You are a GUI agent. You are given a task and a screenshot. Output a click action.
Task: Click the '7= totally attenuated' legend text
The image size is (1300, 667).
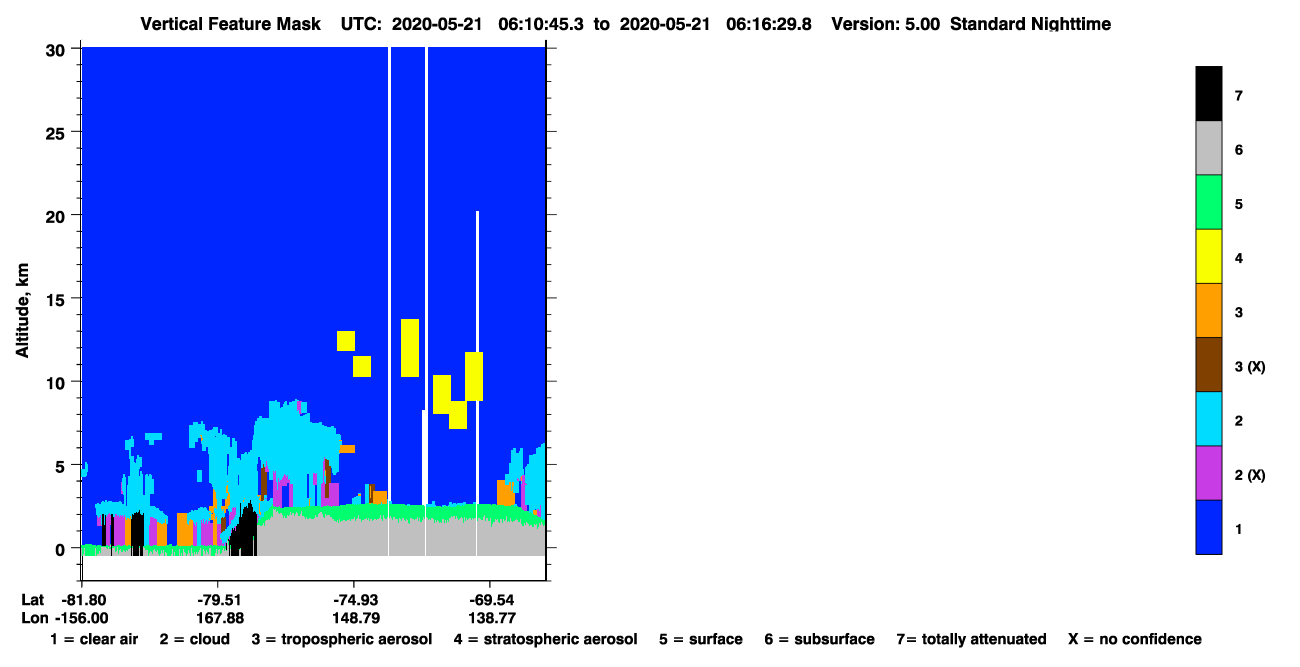click(x=971, y=639)
